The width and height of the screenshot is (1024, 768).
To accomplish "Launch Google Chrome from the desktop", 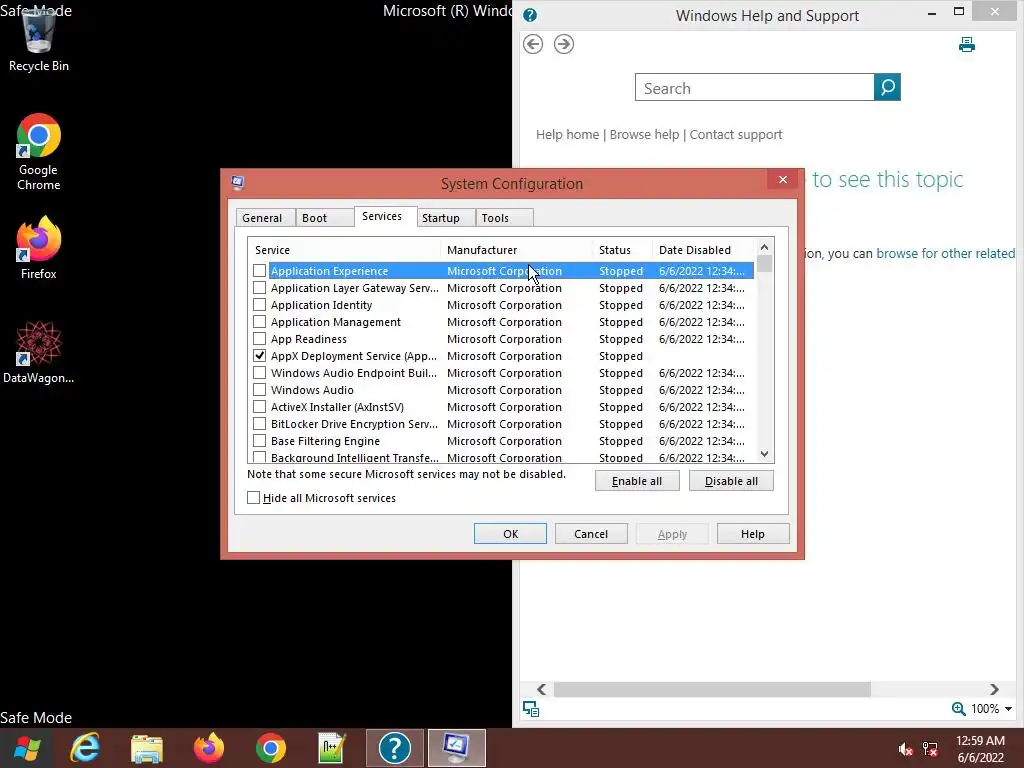I will click(x=39, y=152).
